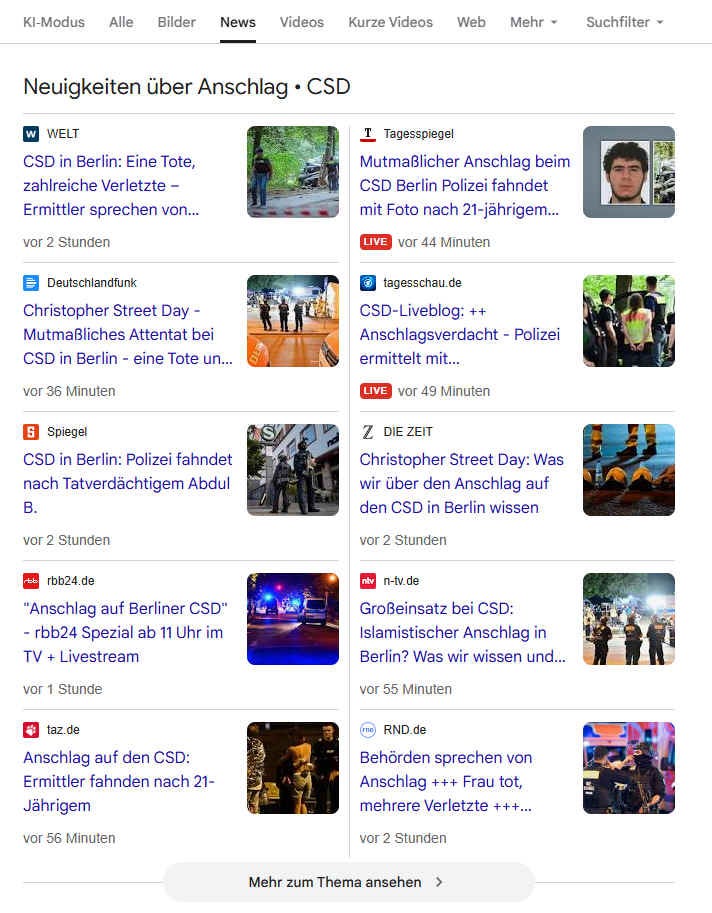Image resolution: width=712 pixels, height=913 pixels.
Task: Switch to the Alle tab
Action: coord(121,22)
